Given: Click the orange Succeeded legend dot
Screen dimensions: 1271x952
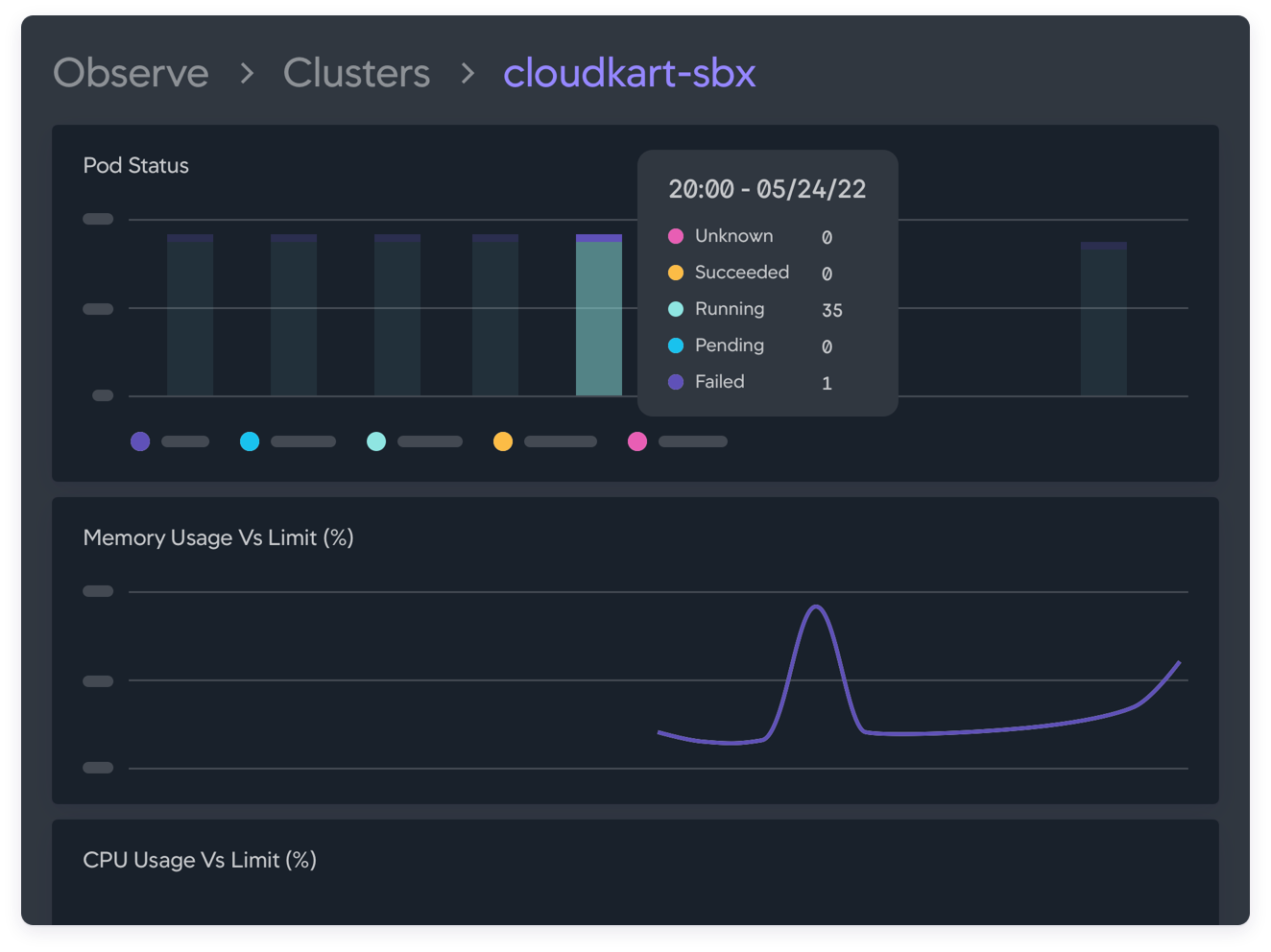Looking at the screenshot, I should [x=503, y=441].
